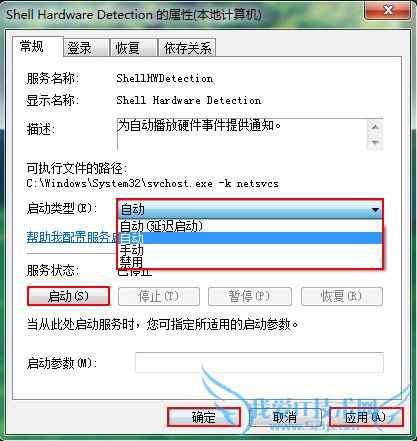Viewport: 417px width, 441px height.
Task: Click the 停止(T) button
Action: (159, 296)
